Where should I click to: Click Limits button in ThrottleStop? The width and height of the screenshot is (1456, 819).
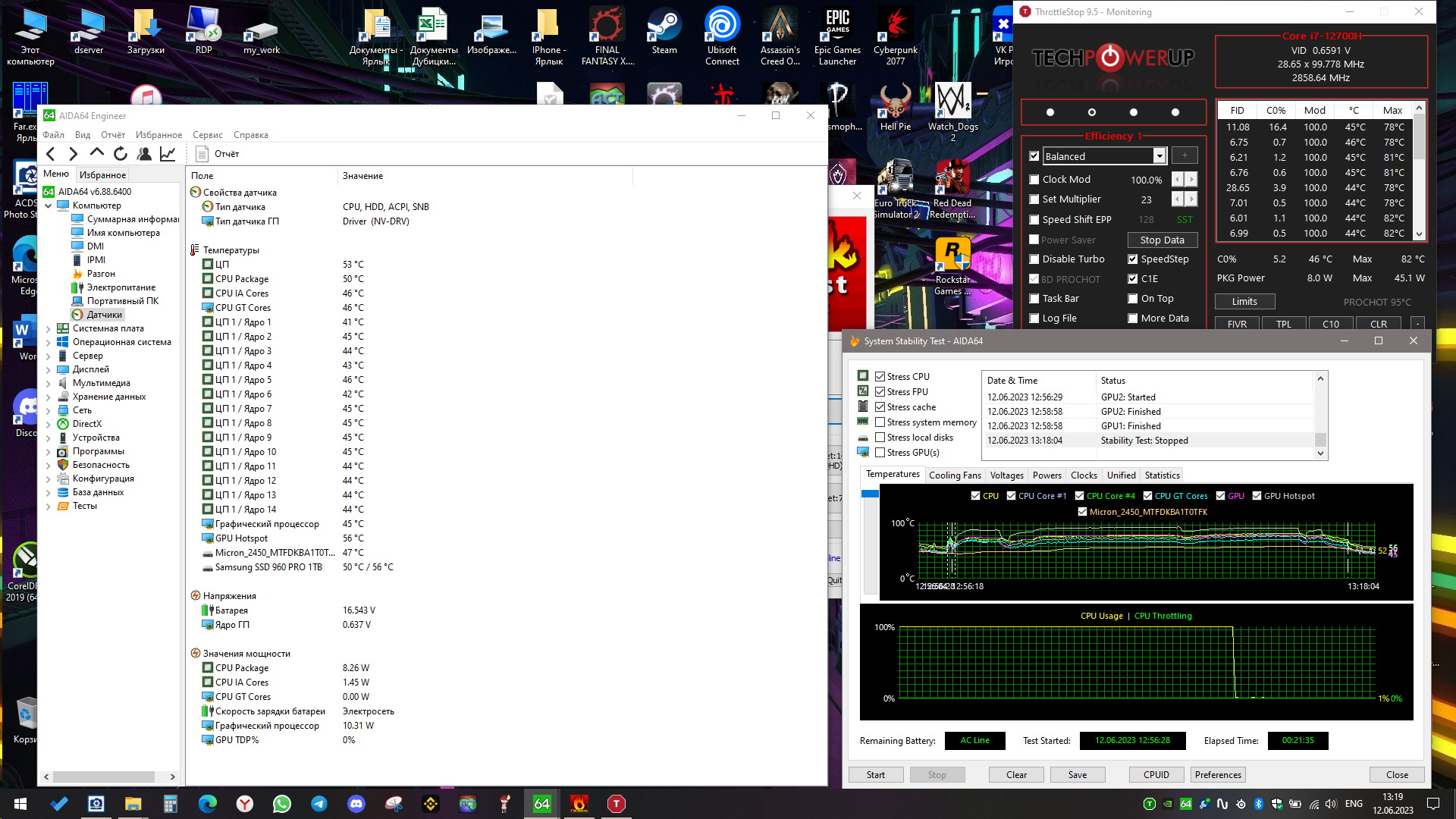pos(1244,302)
